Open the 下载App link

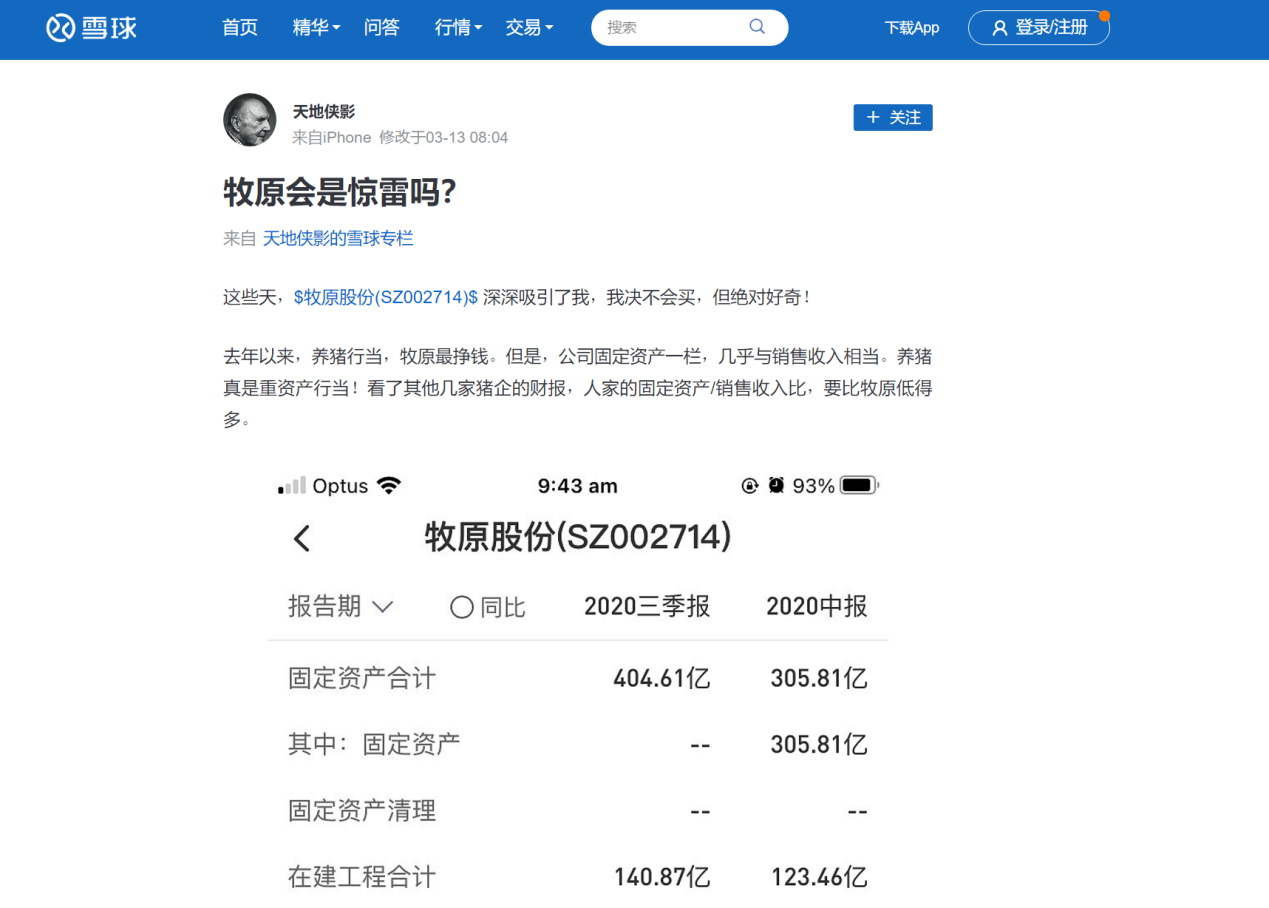click(912, 28)
